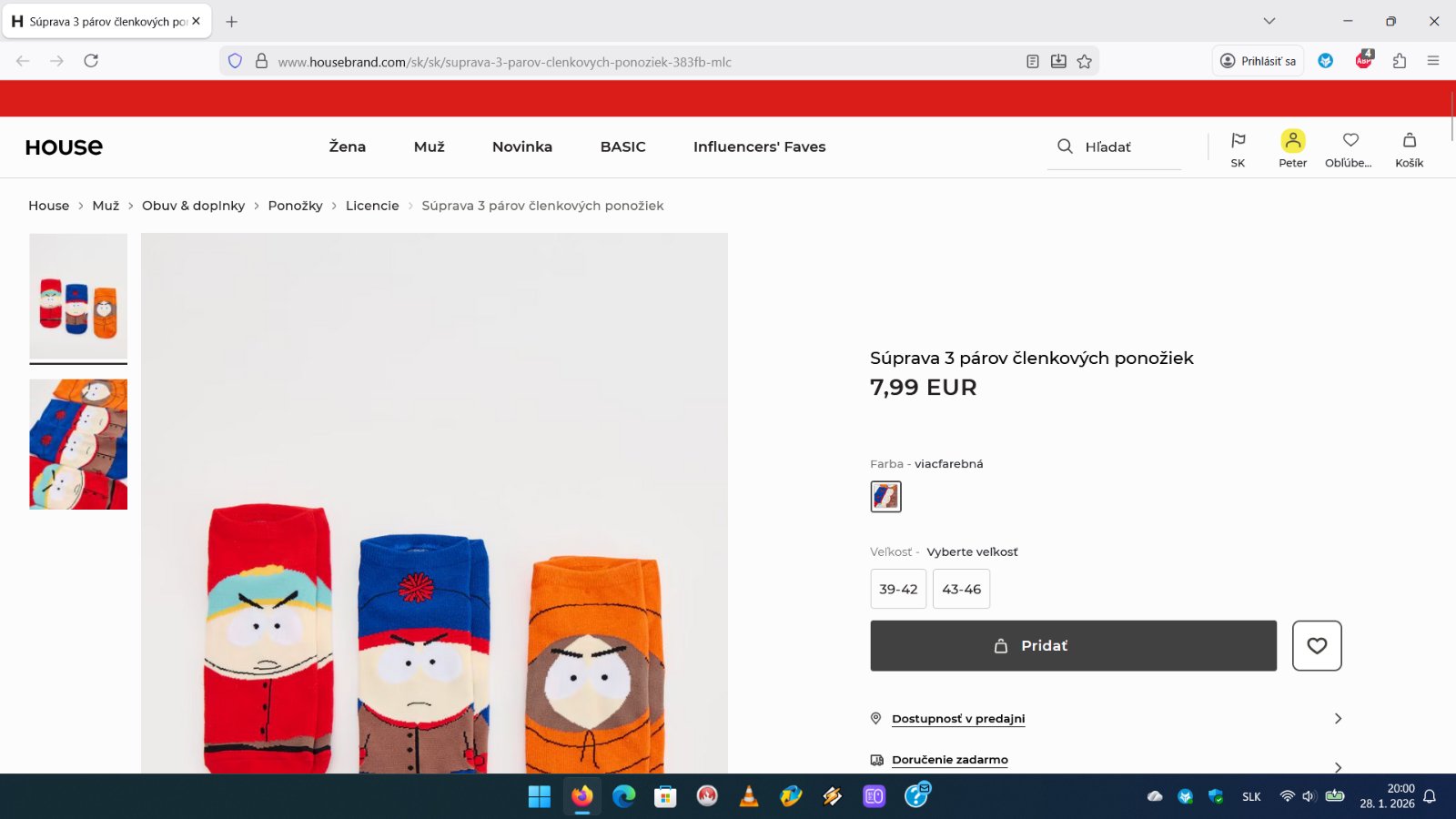This screenshot has width=1456, height=819.
Task: Open Peter's account profile icon
Action: click(x=1292, y=141)
